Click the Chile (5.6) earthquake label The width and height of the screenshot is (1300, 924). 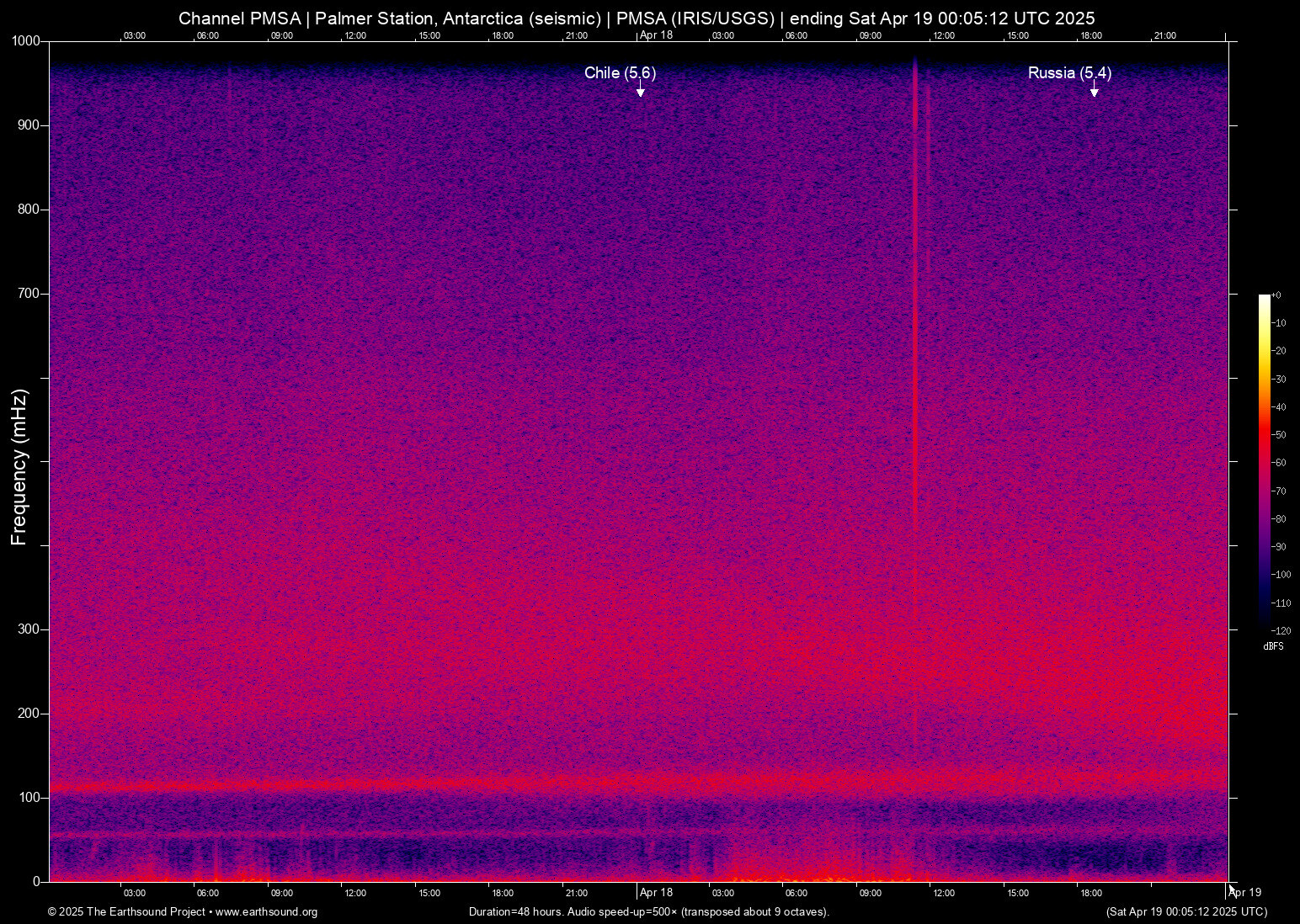[620, 73]
